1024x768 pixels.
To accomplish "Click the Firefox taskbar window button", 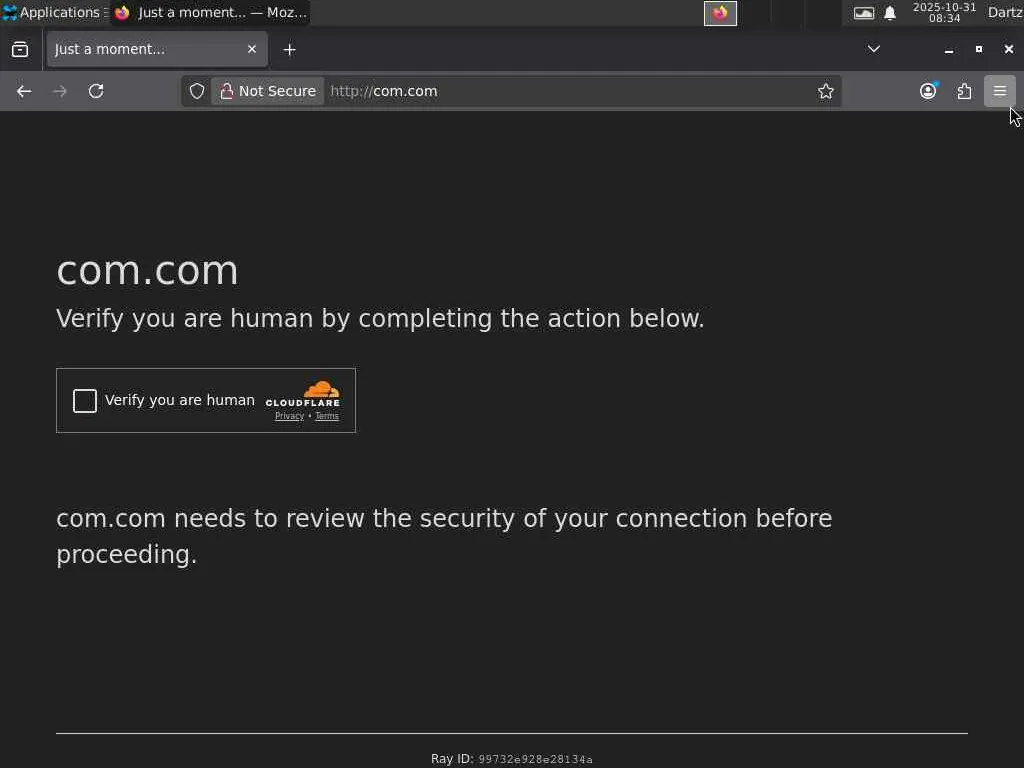I will point(210,12).
